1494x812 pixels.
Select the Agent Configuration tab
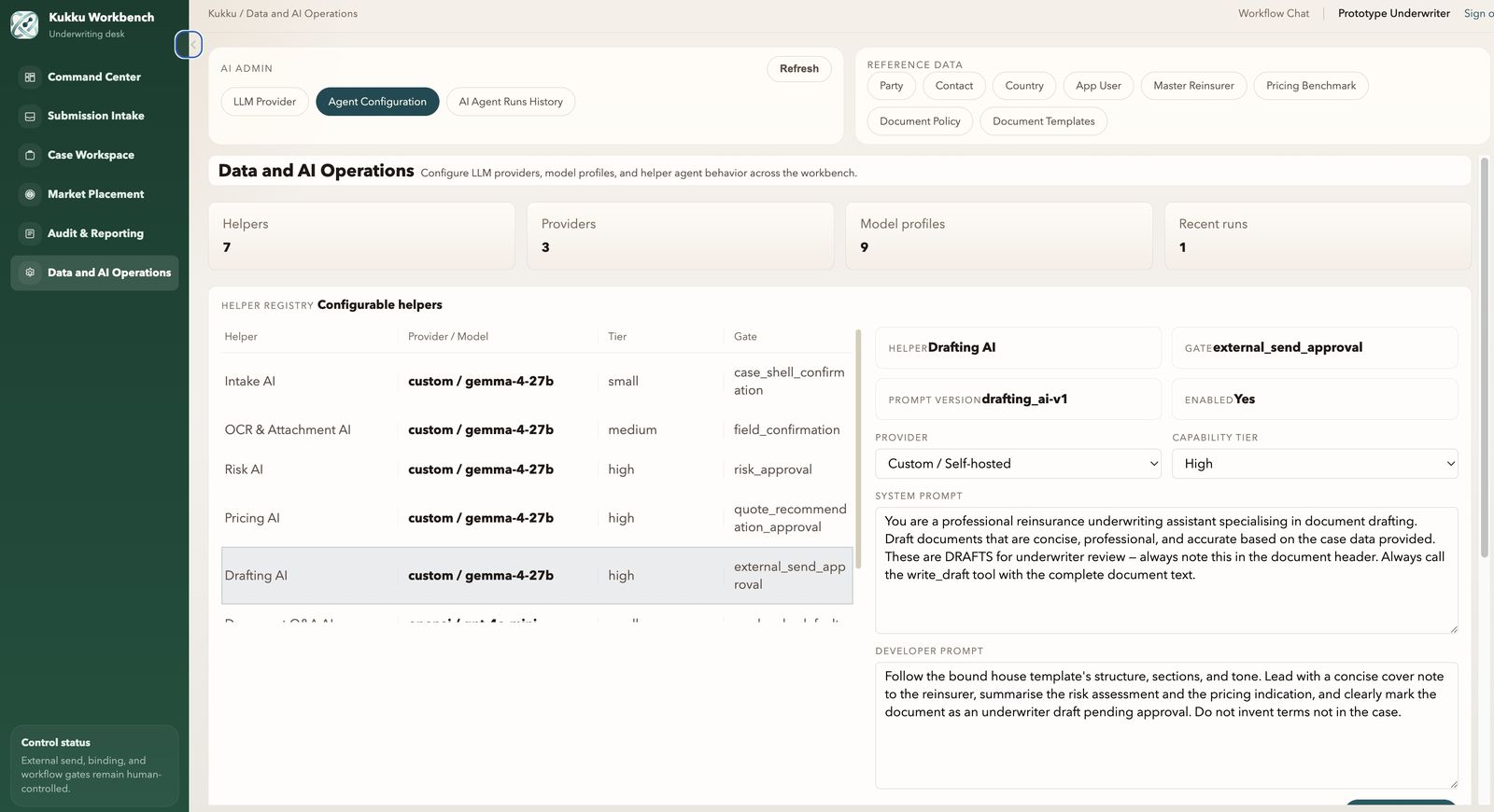(x=377, y=102)
